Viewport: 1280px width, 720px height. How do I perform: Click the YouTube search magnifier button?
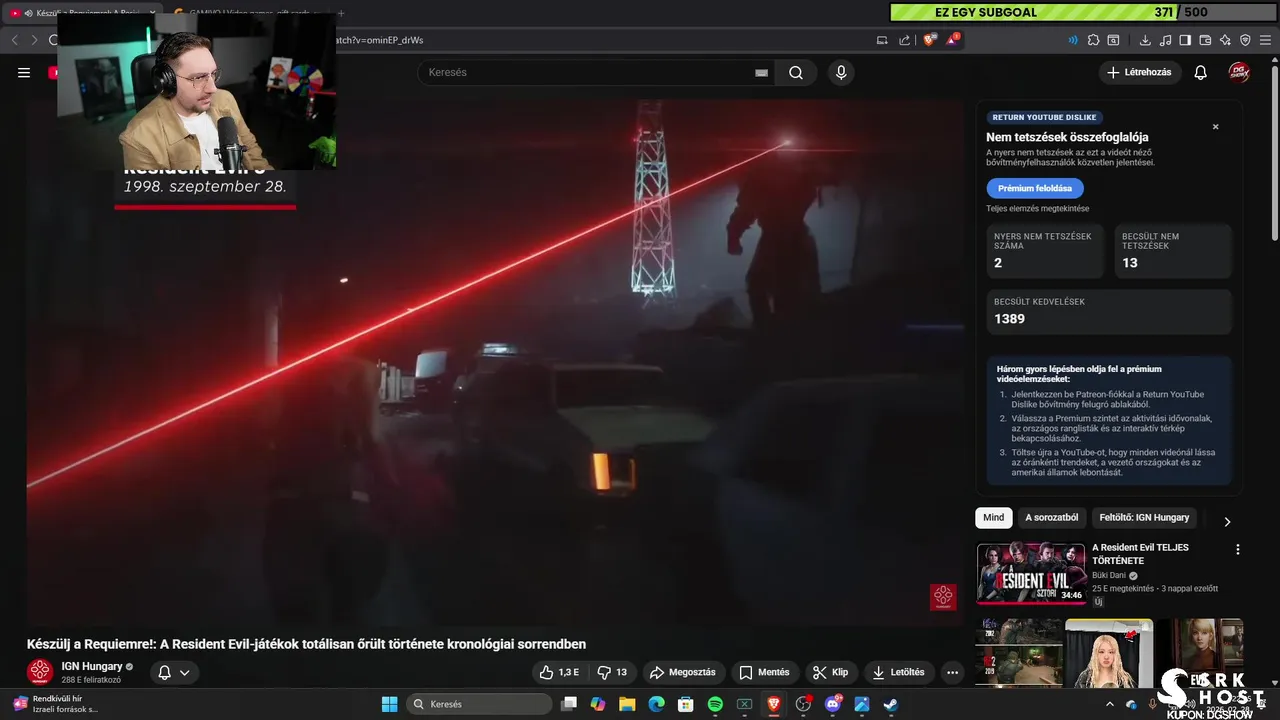pos(796,72)
